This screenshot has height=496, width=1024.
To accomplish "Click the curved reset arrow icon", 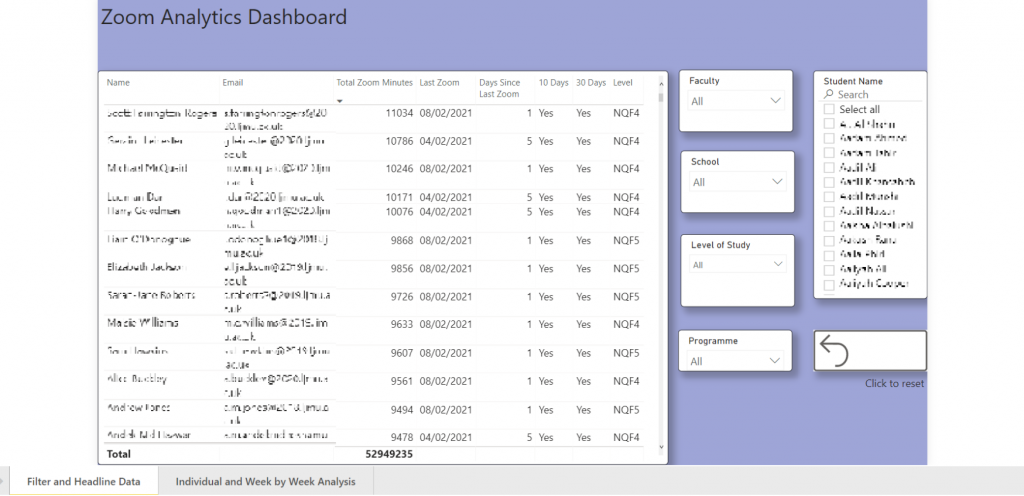I will point(834,350).
